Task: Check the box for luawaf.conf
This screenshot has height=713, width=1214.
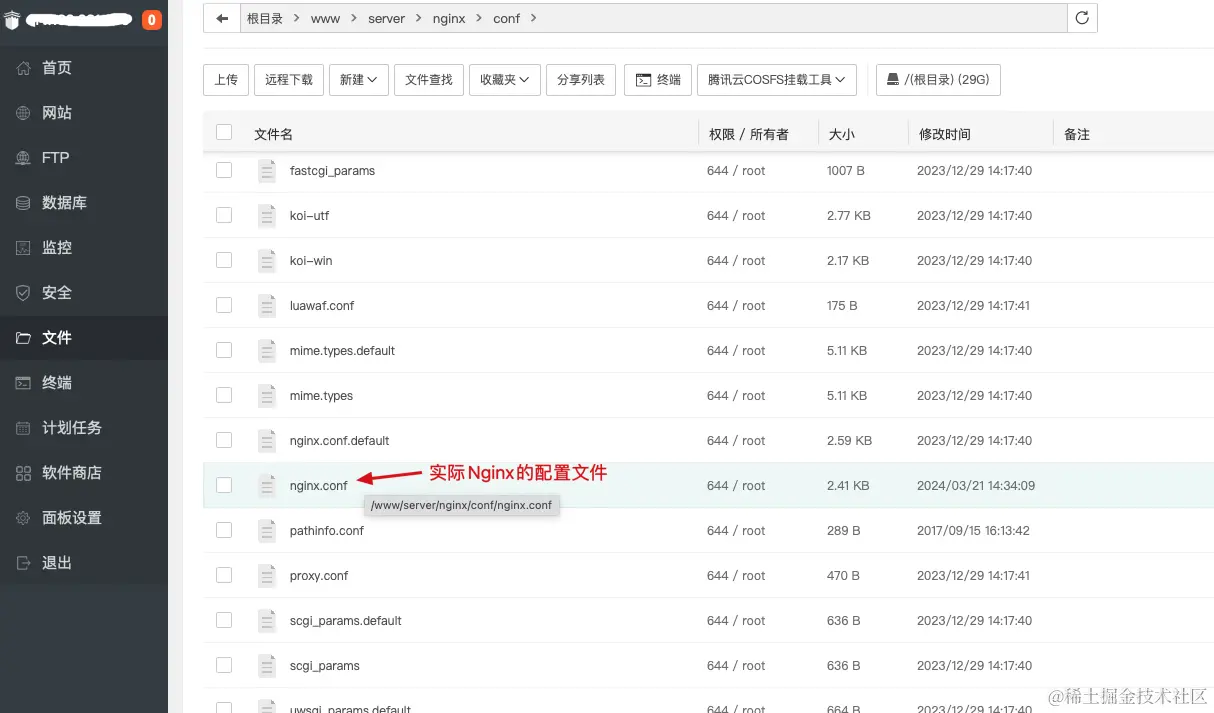Action: tap(224, 305)
